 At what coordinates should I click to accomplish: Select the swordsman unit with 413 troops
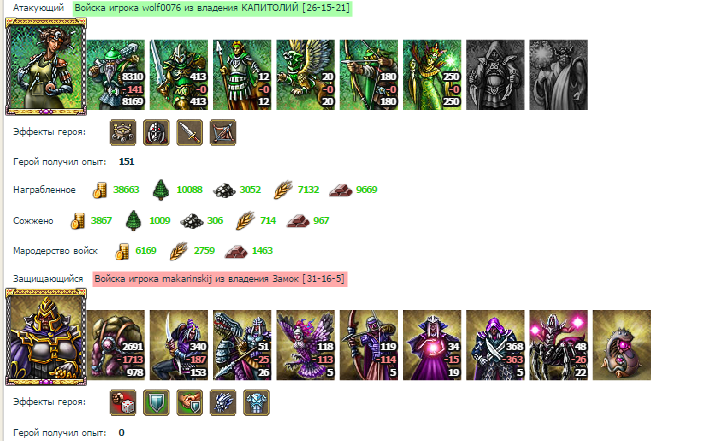179,75
